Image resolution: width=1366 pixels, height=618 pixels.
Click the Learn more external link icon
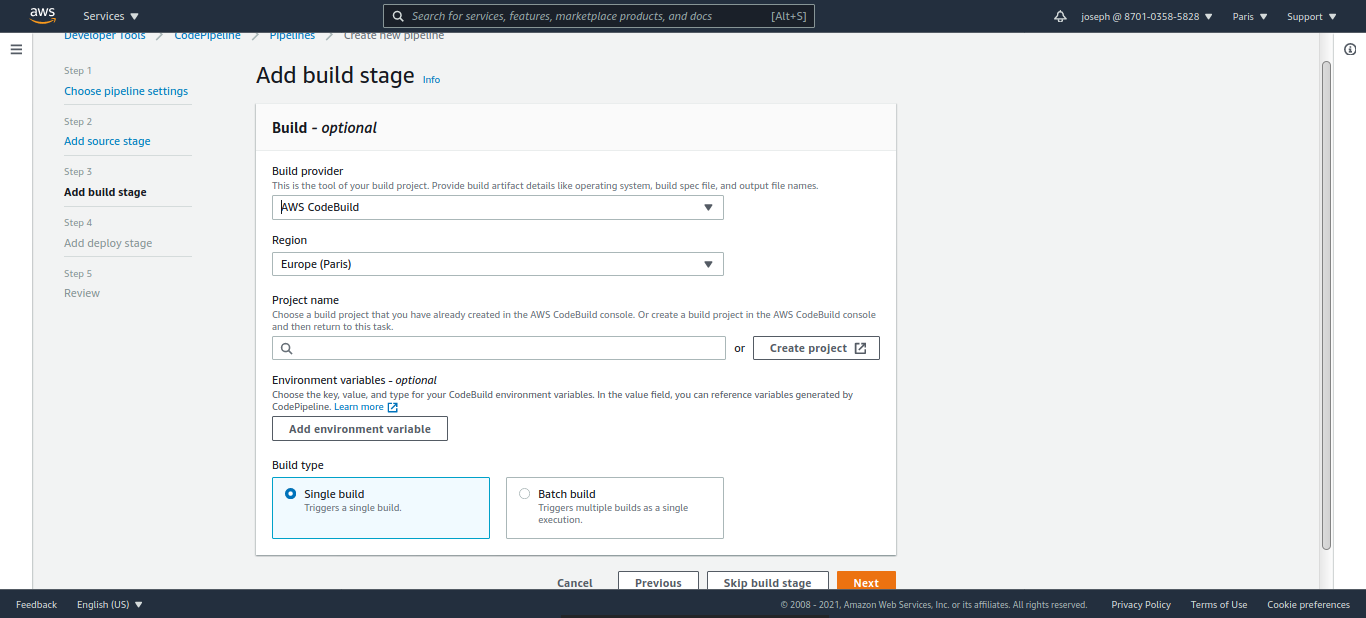(x=393, y=407)
